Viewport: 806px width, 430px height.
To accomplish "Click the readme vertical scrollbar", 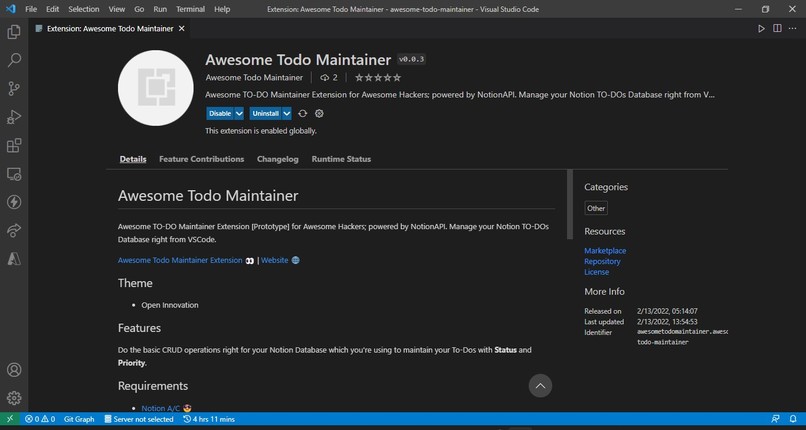I will click(570, 204).
